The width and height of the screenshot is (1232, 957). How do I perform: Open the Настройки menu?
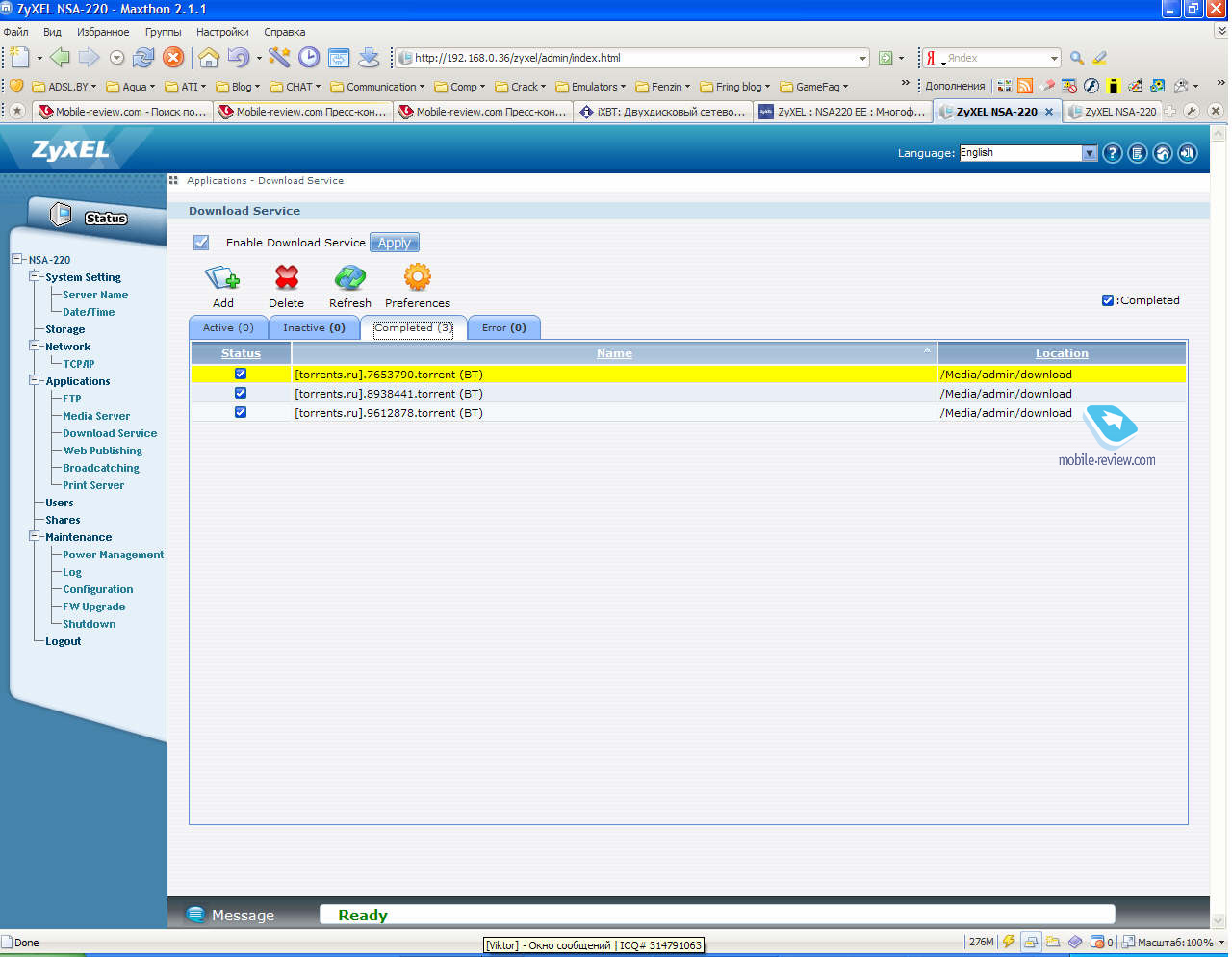pyautogui.click(x=222, y=32)
